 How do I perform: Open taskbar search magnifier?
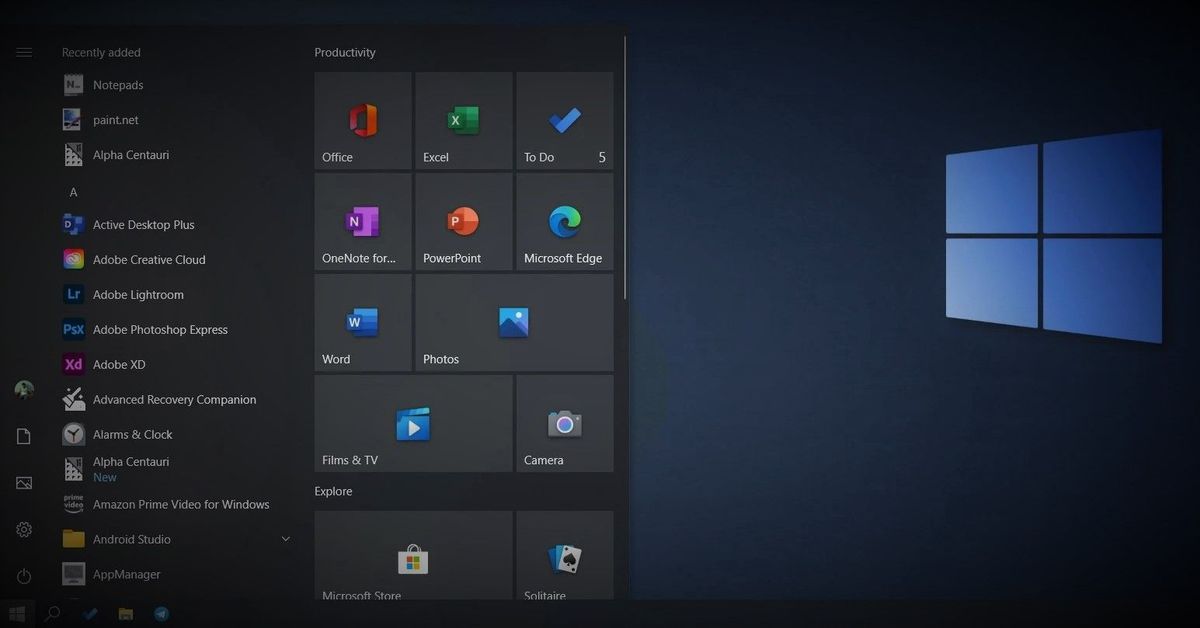(x=53, y=614)
